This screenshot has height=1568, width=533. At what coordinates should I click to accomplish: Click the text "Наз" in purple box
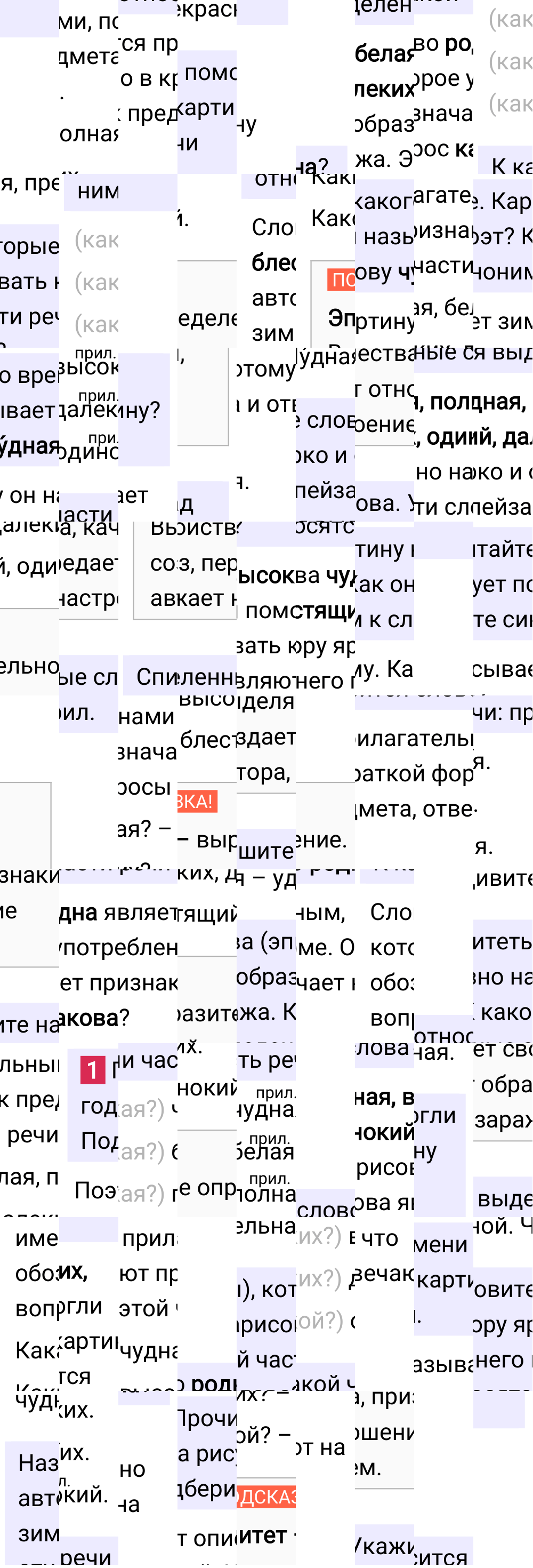38,1463
